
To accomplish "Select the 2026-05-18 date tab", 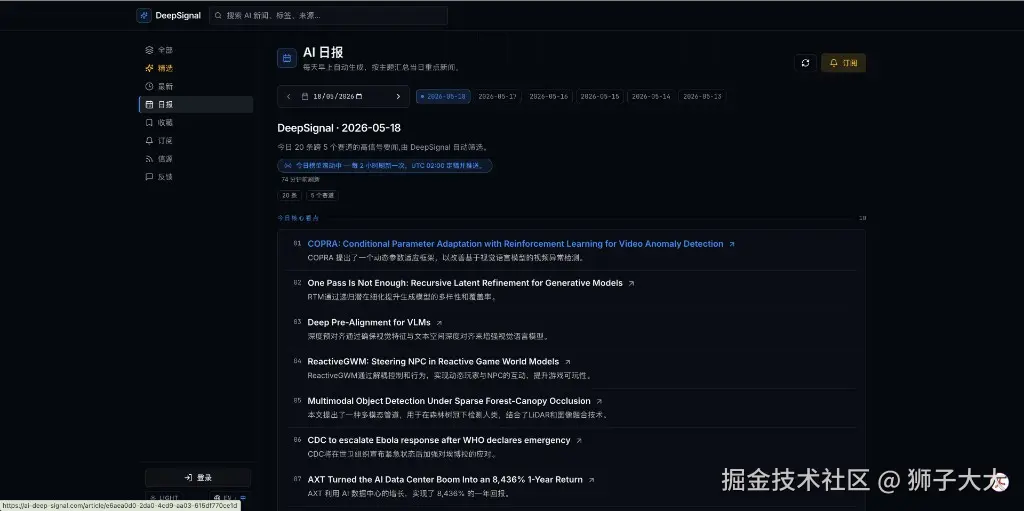I will (443, 97).
